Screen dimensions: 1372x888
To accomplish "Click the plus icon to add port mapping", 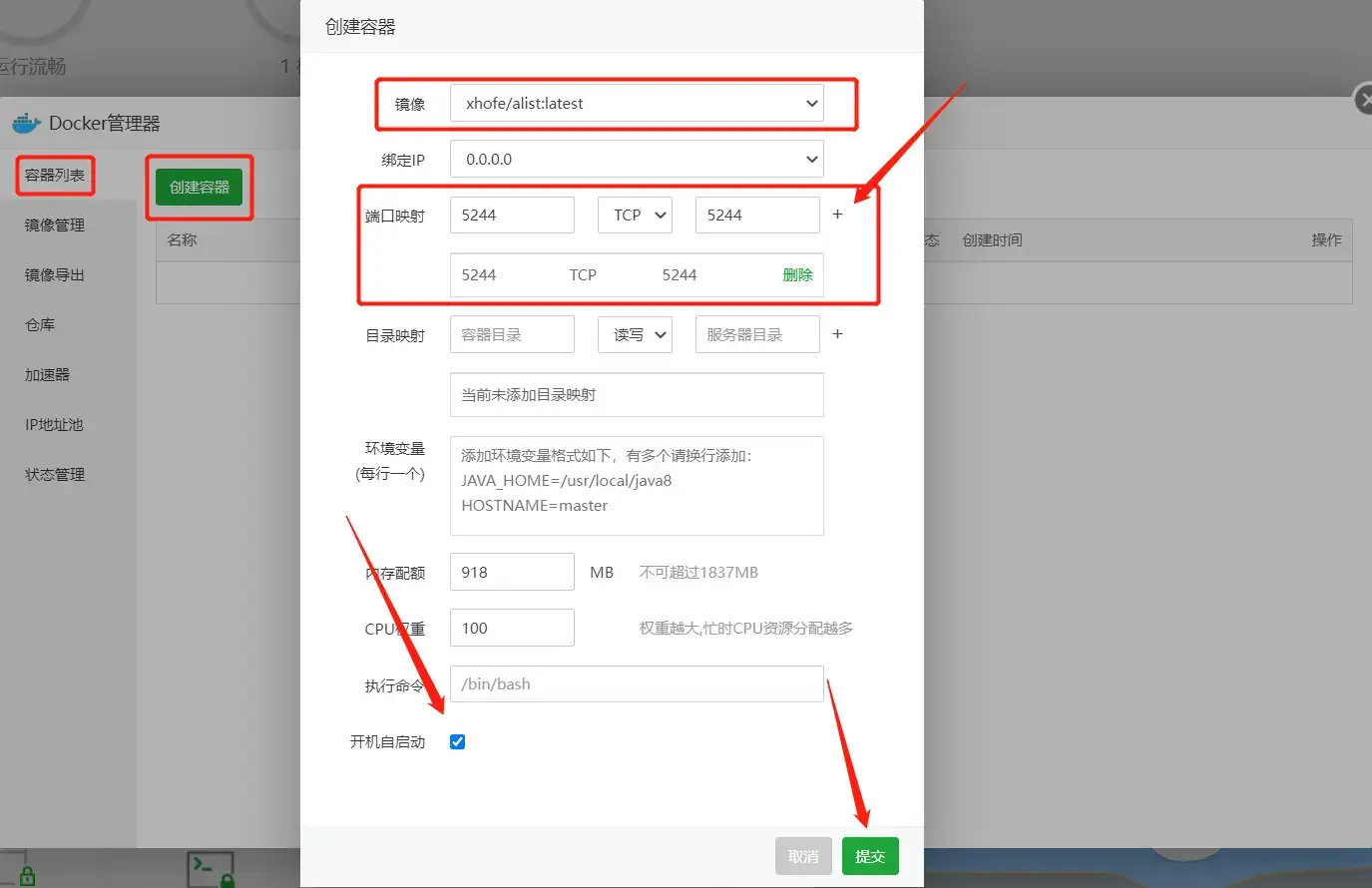I will pos(837,215).
